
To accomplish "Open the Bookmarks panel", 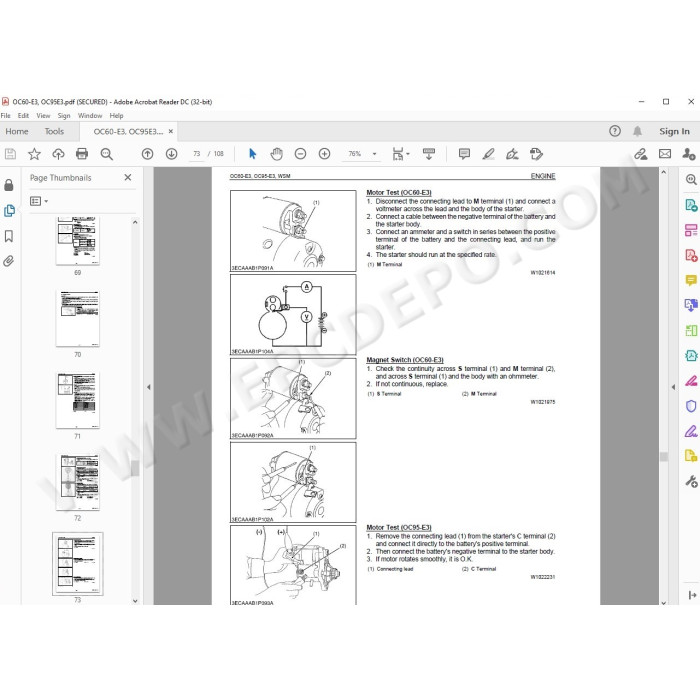I will pyautogui.click(x=9, y=236).
